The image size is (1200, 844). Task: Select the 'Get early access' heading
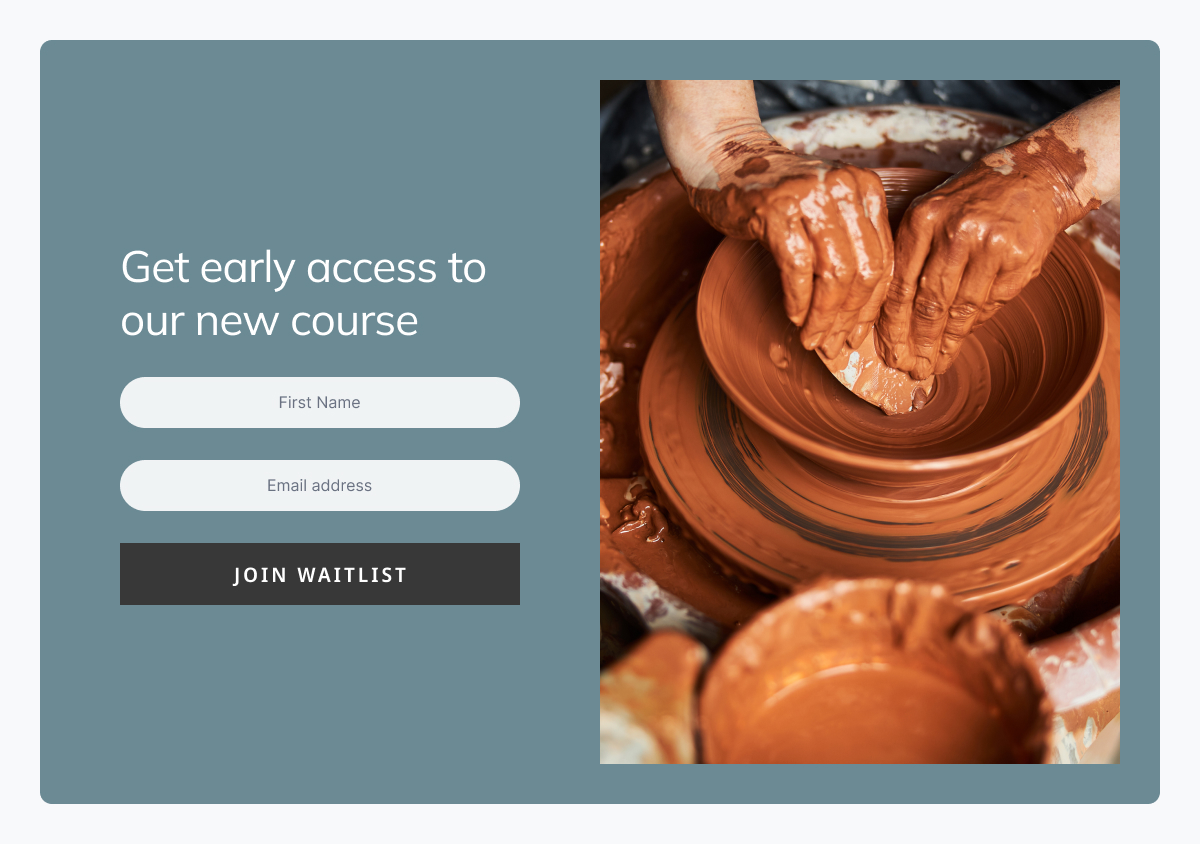pos(303,294)
